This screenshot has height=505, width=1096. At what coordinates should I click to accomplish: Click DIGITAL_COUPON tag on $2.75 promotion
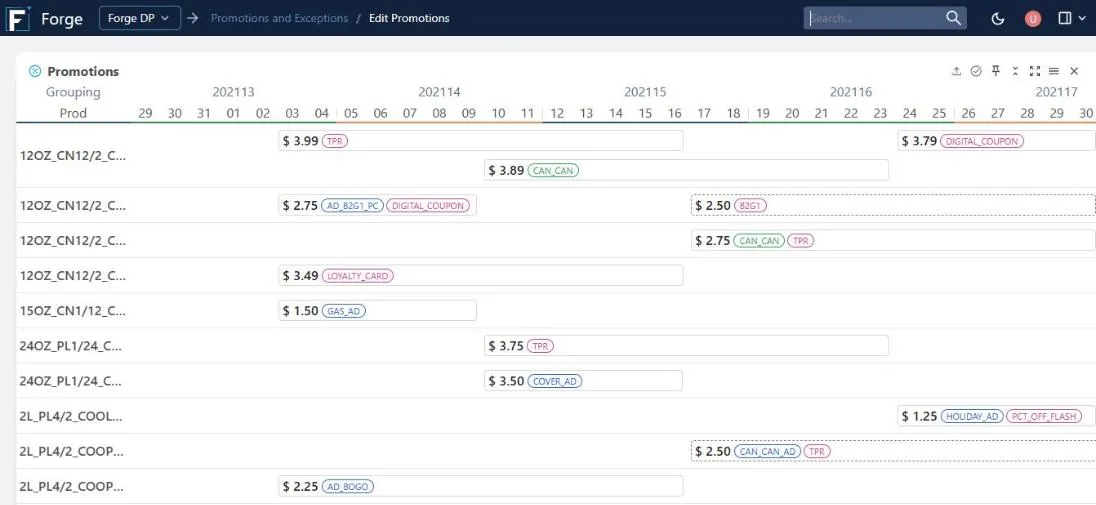pyautogui.click(x=428, y=206)
